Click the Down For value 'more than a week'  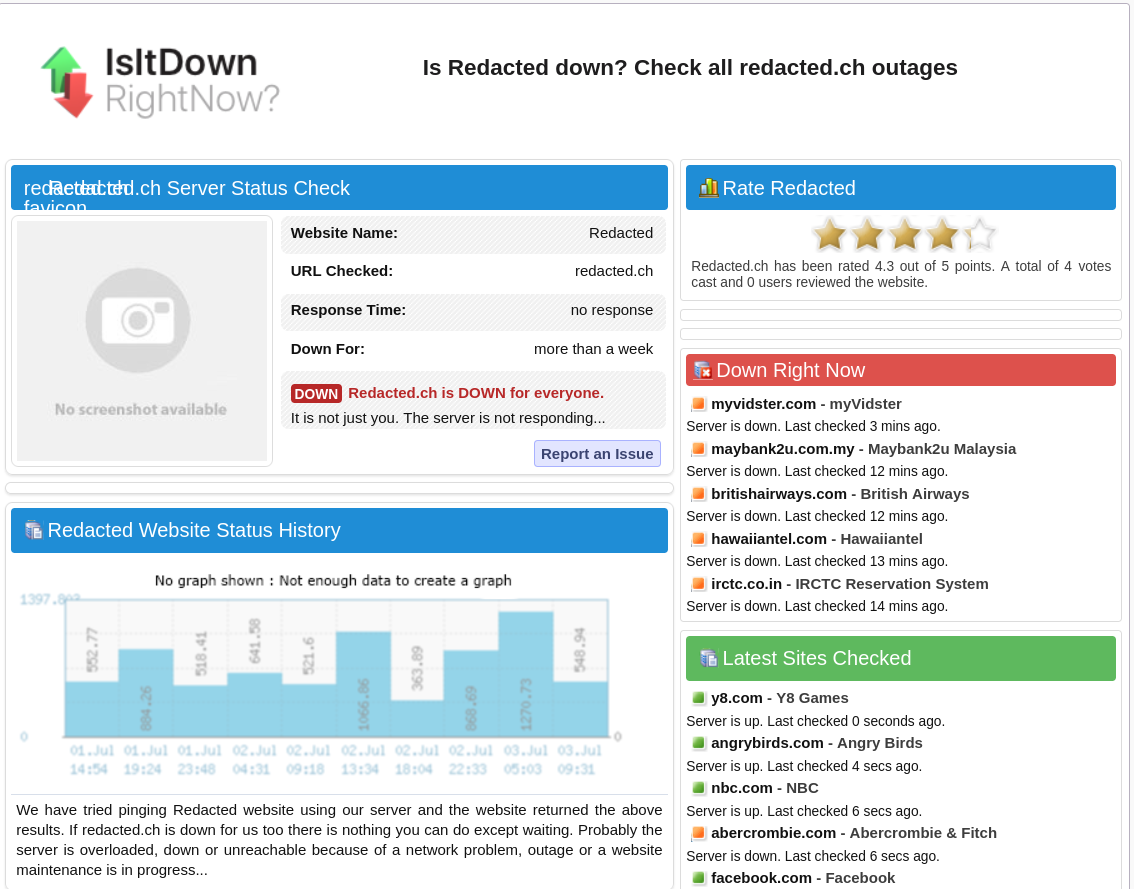(x=593, y=349)
